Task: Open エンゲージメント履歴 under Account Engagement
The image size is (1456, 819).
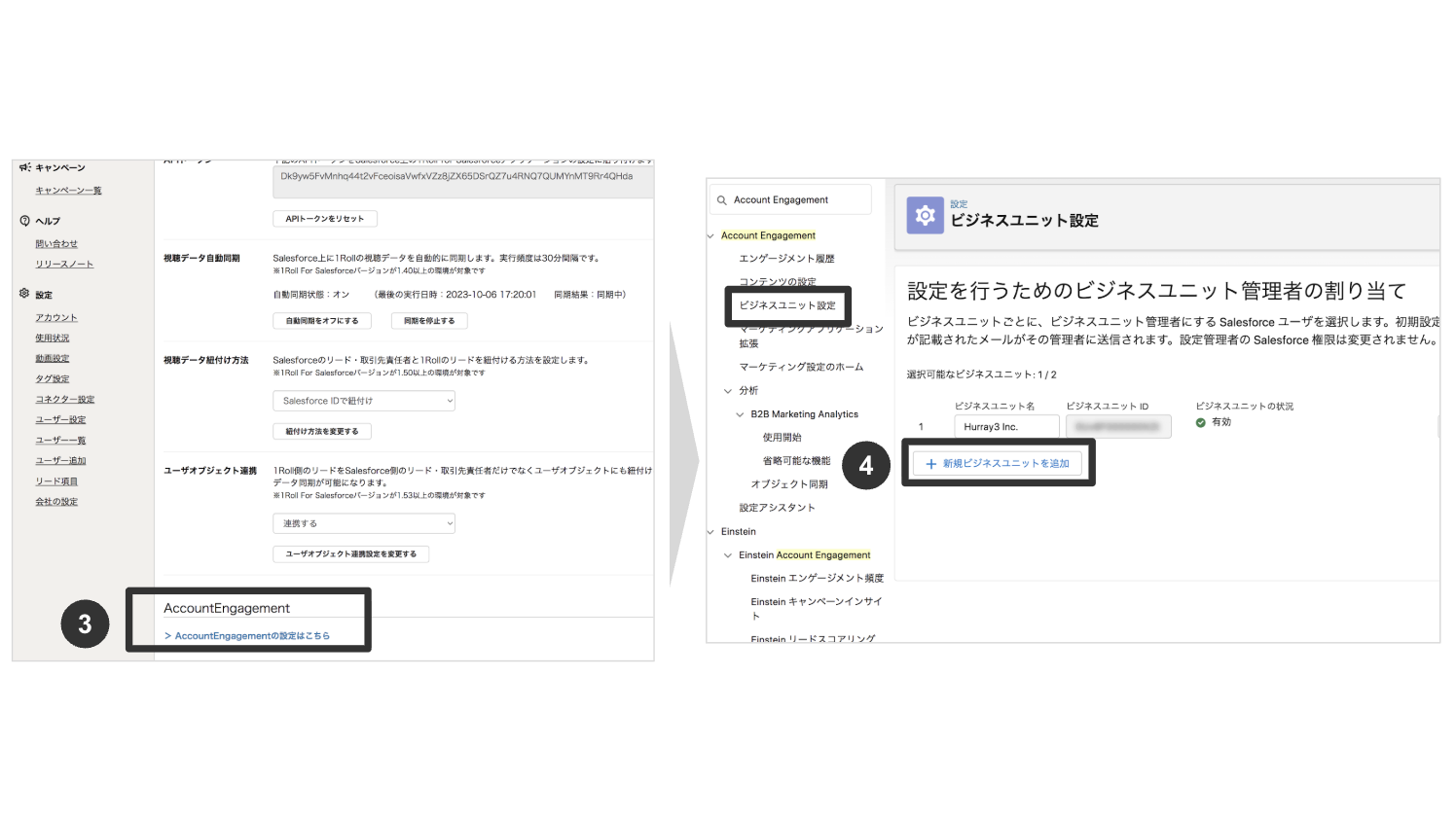Action: tap(787, 258)
